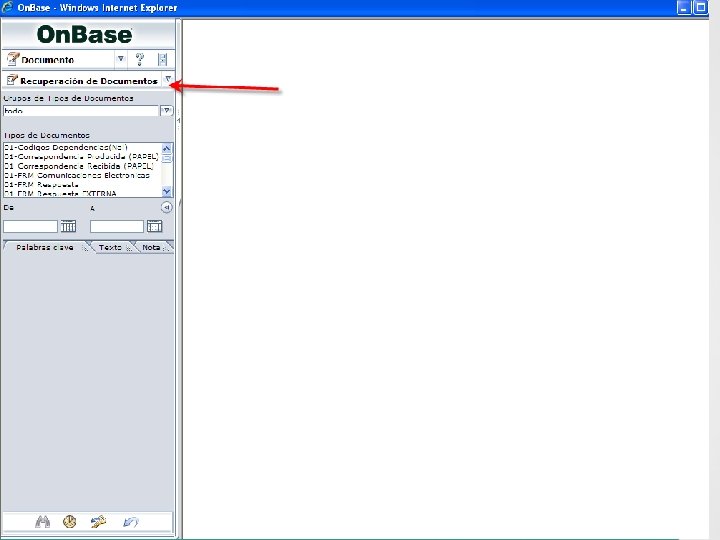This screenshot has height=540, width=720.
Task: Switch to the Nota tab
Action: [x=152, y=247]
